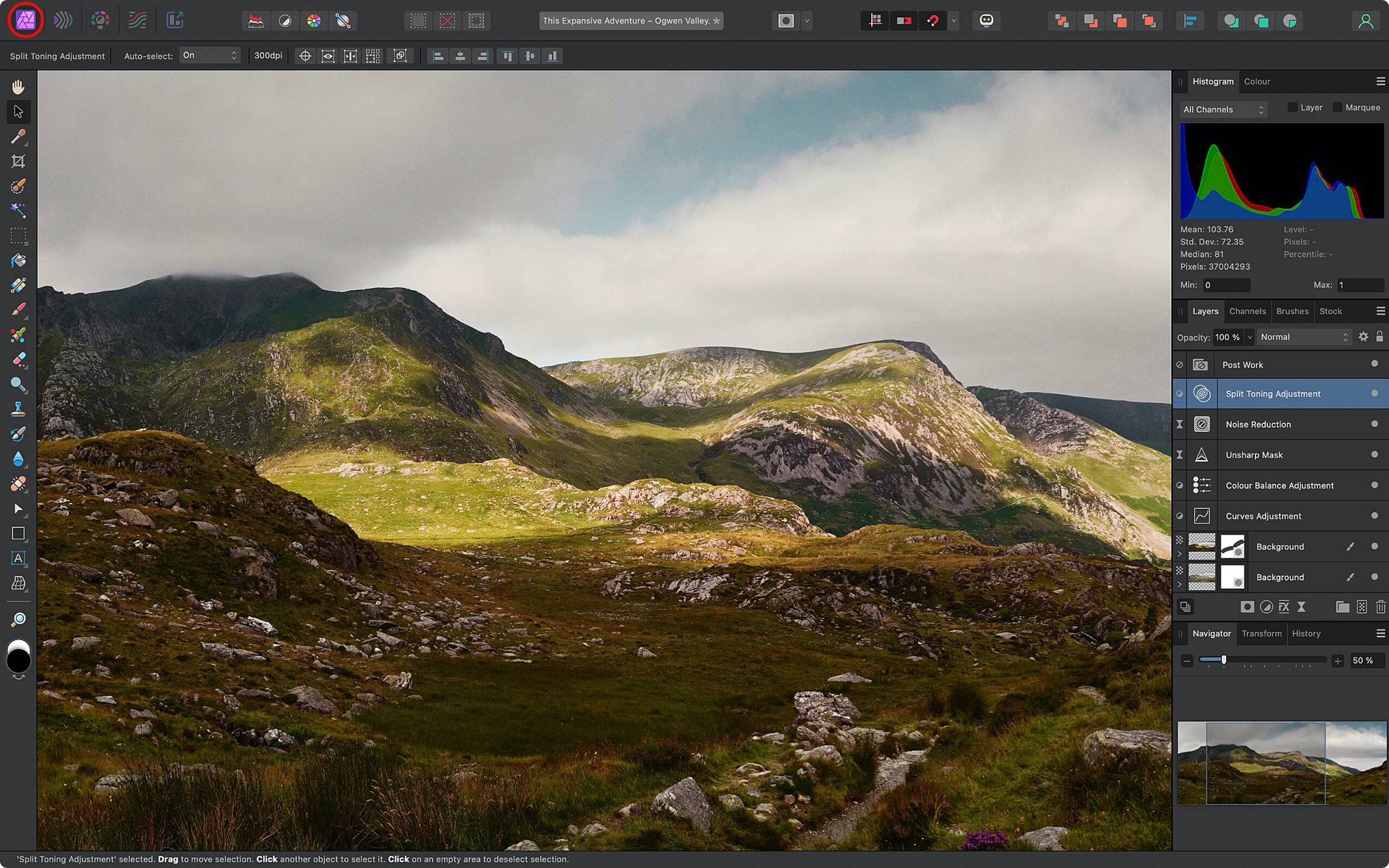Viewport: 1389px width, 868px height.
Task: Apply Auto White Balance
Action: click(343, 21)
